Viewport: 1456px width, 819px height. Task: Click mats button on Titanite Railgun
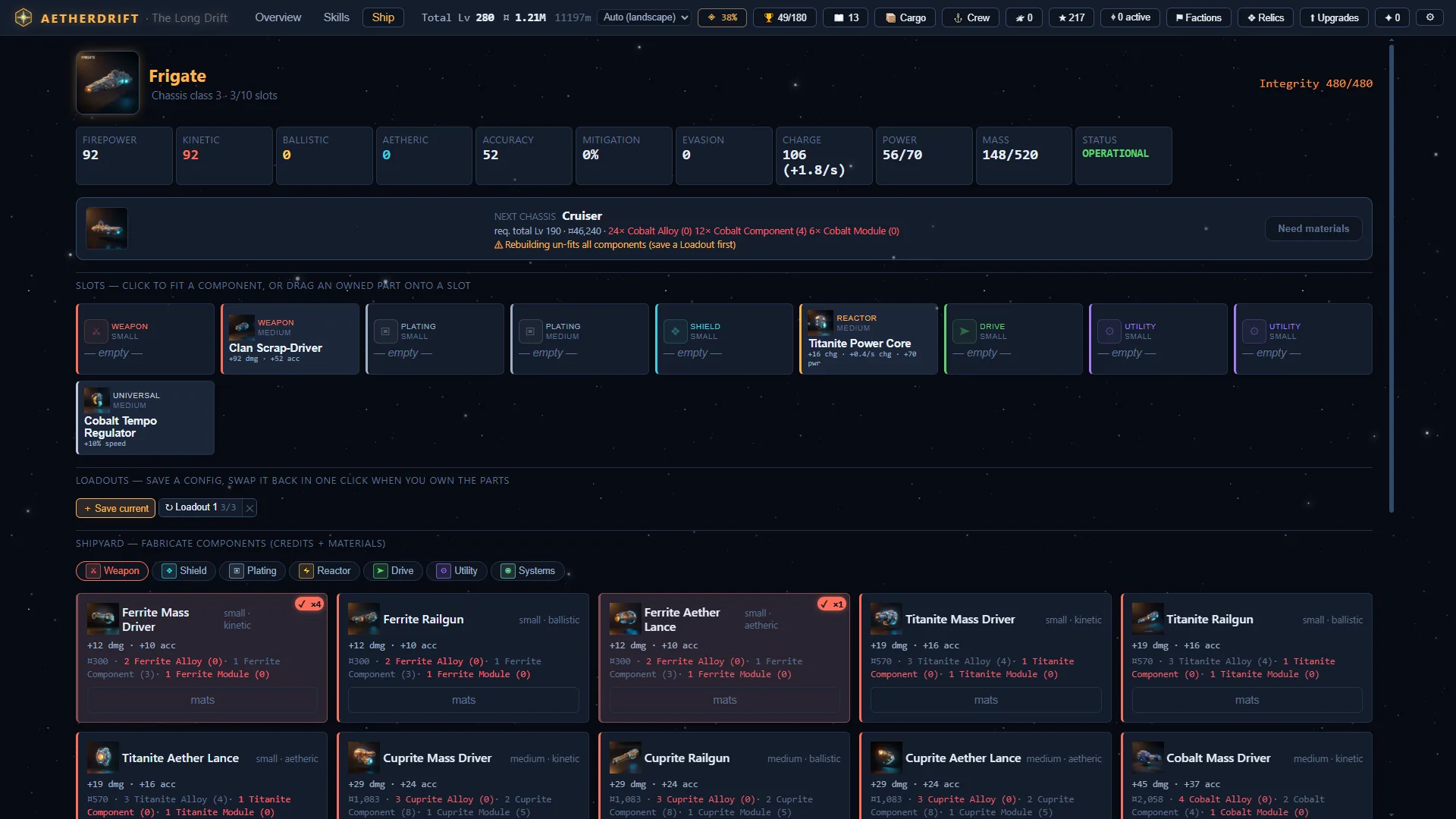point(1247,700)
